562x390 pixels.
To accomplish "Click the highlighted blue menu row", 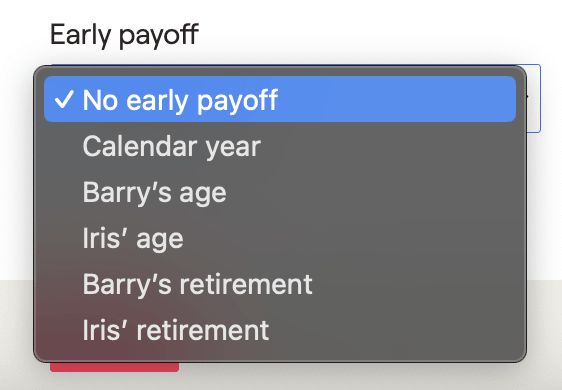I will point(280,99).
